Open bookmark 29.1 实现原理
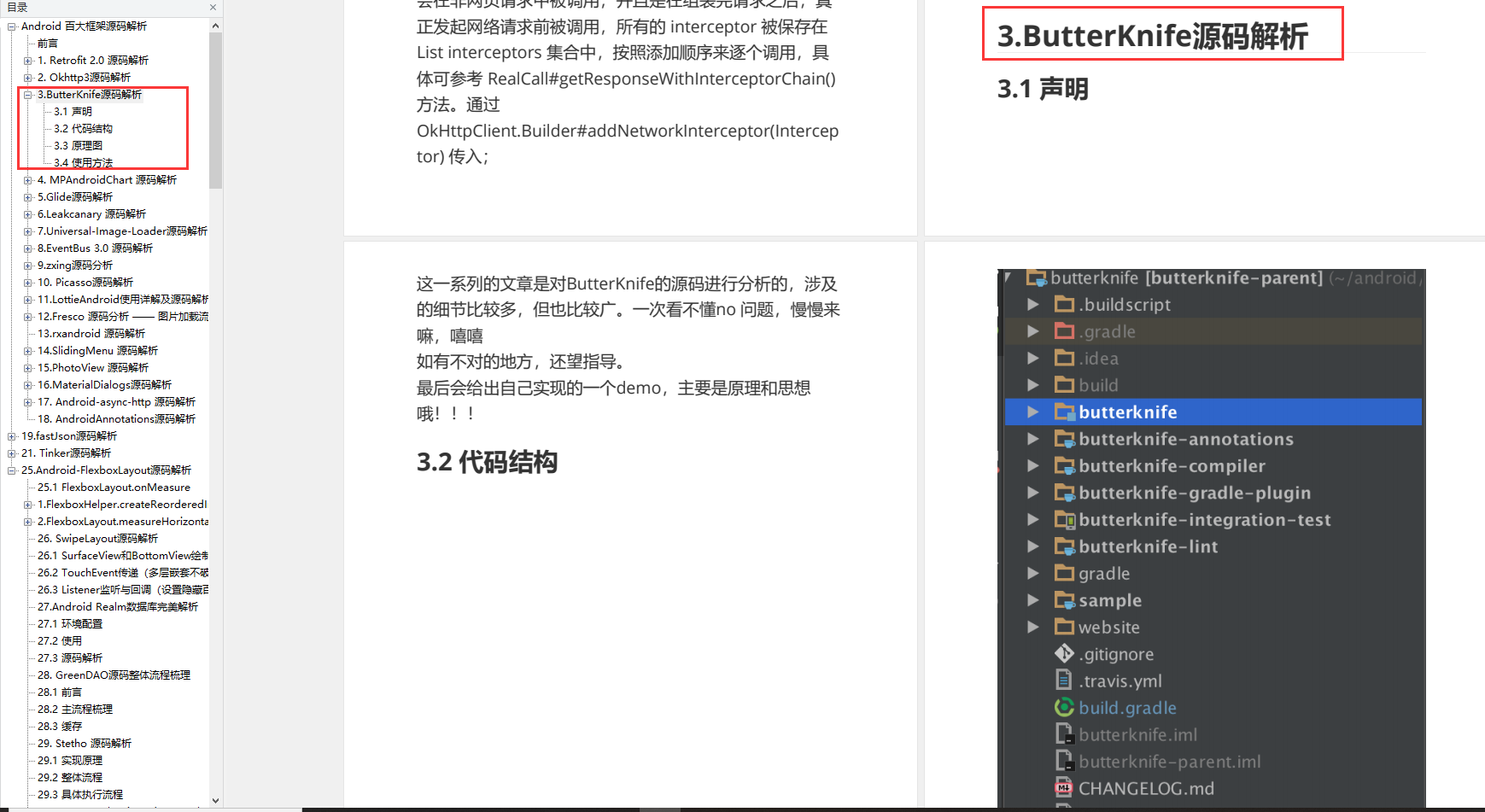The height and width of the screenshot is (812, 1485). [69, 761]
